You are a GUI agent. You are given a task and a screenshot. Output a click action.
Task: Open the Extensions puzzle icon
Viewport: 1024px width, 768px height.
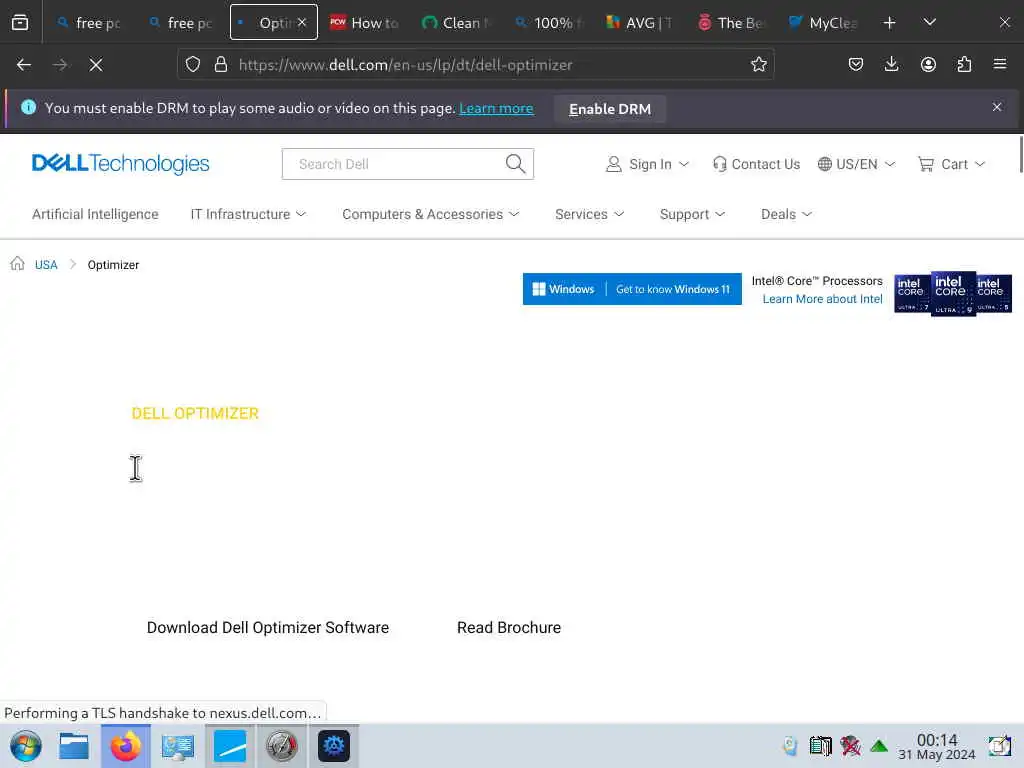(964, 65)
